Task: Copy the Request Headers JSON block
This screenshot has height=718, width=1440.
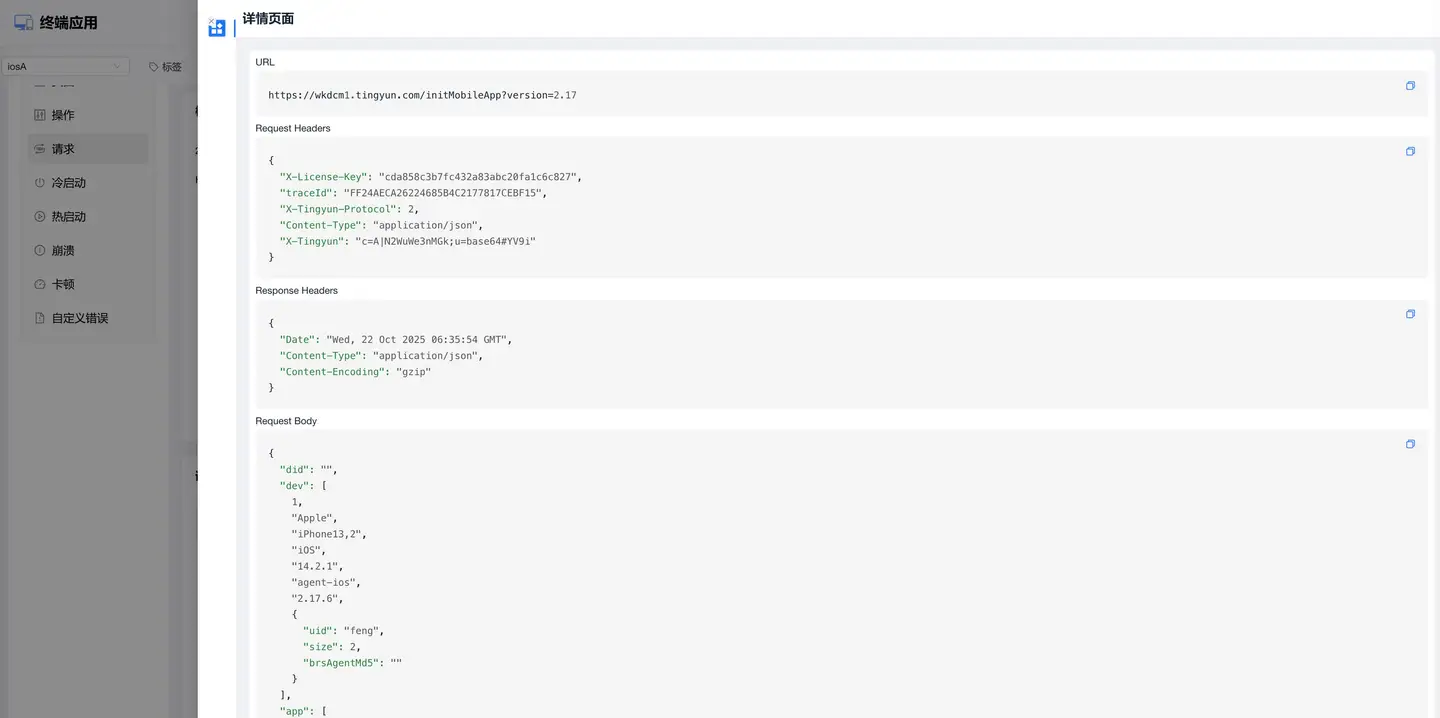Action: click(x=1410, y=152)
